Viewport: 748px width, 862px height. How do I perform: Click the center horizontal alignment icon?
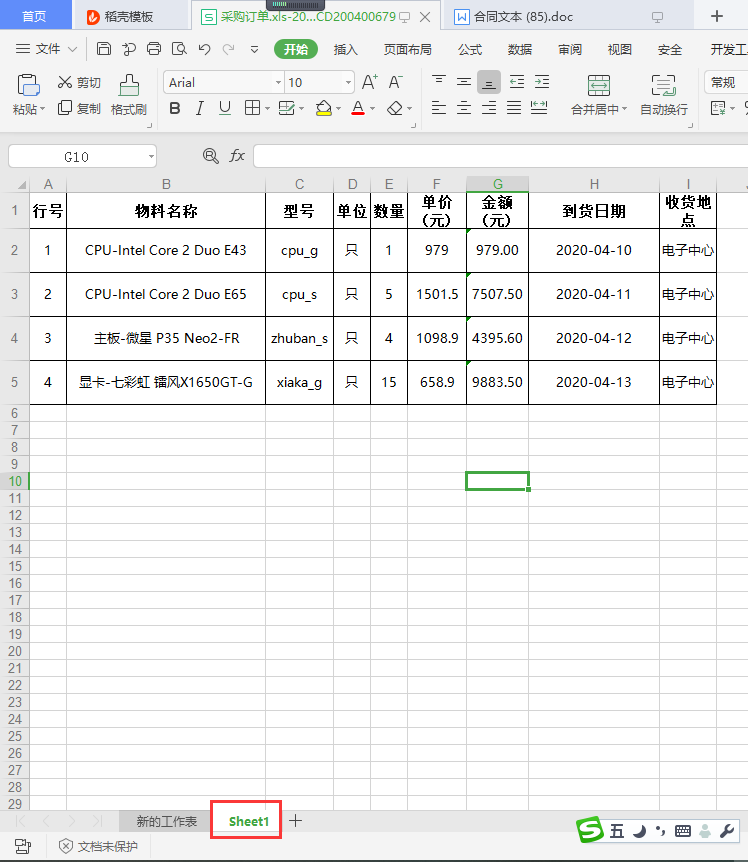(464, 108)
